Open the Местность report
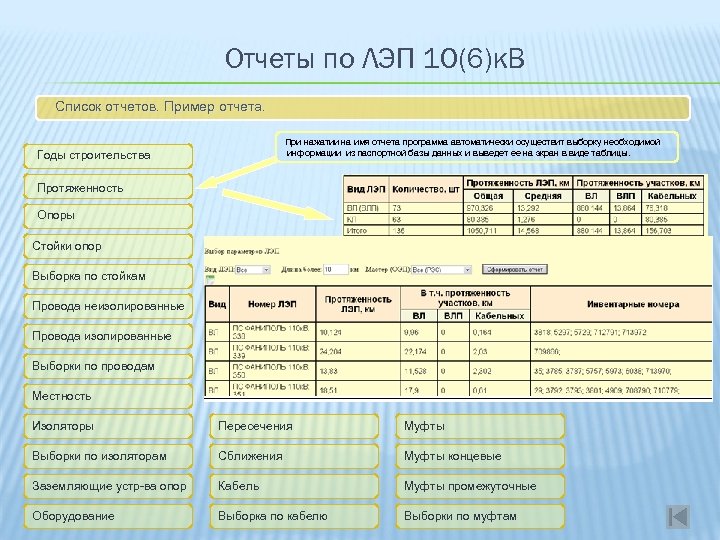 click(108, 396)
